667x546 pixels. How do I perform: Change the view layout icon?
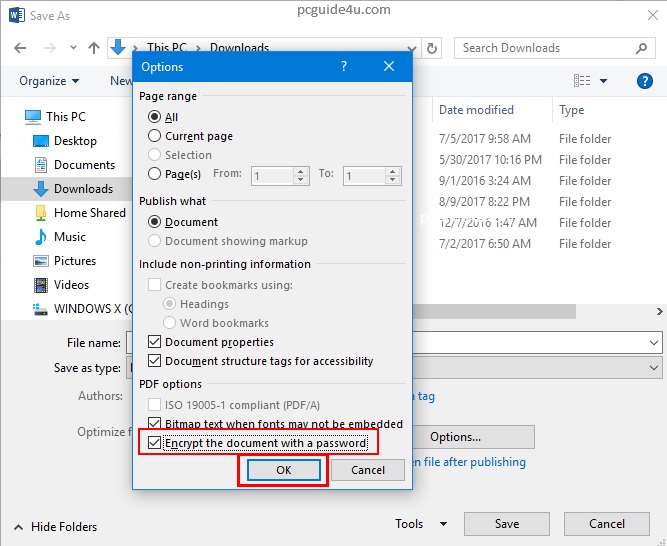pos(582,81)
